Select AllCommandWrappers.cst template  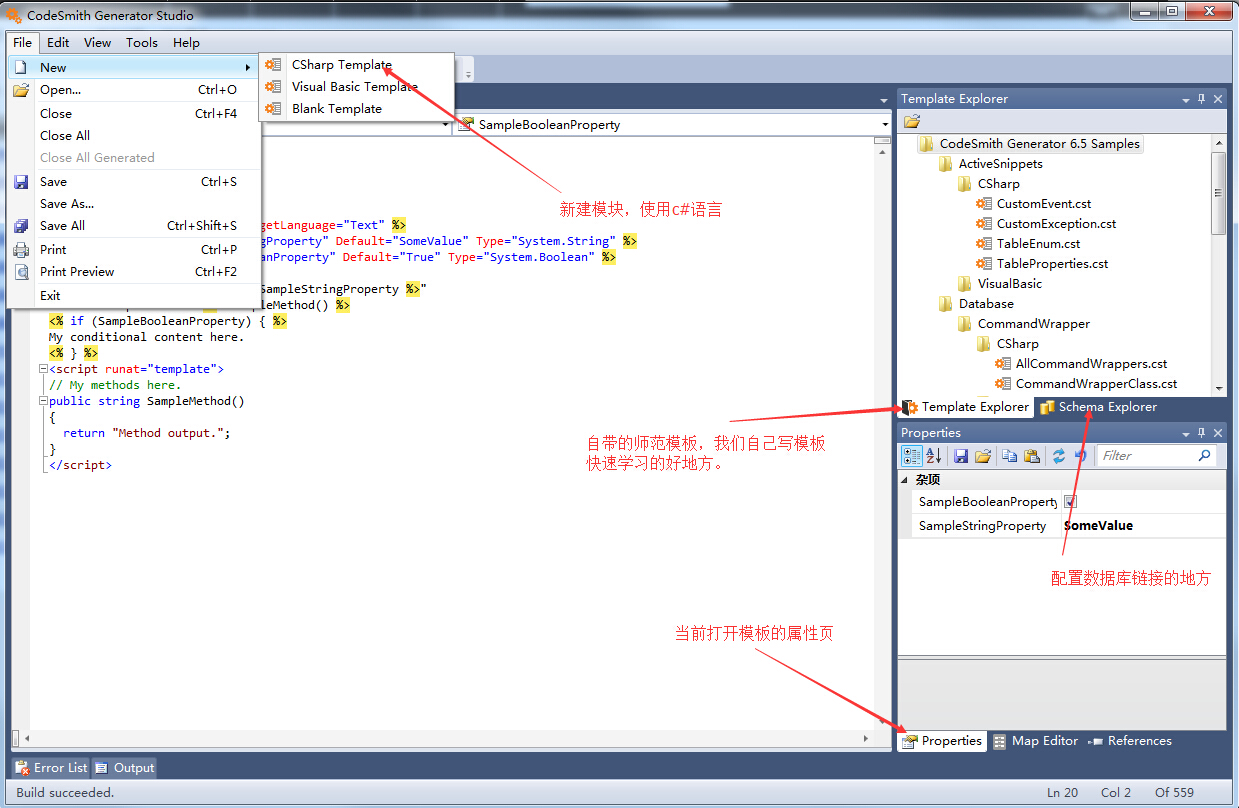(x=1091, y=364)
